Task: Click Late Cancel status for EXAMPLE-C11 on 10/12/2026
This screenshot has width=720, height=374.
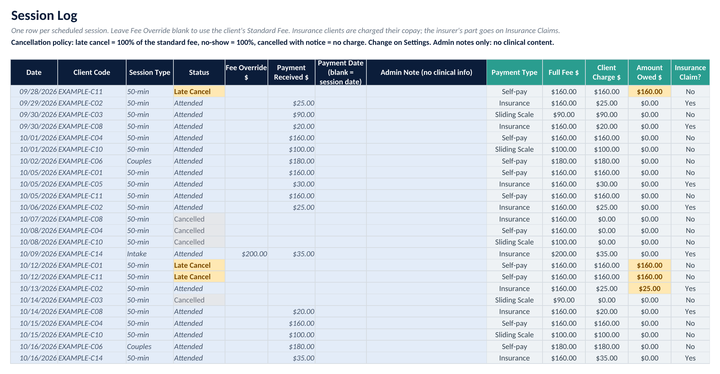Action: (x=199, y=277)
